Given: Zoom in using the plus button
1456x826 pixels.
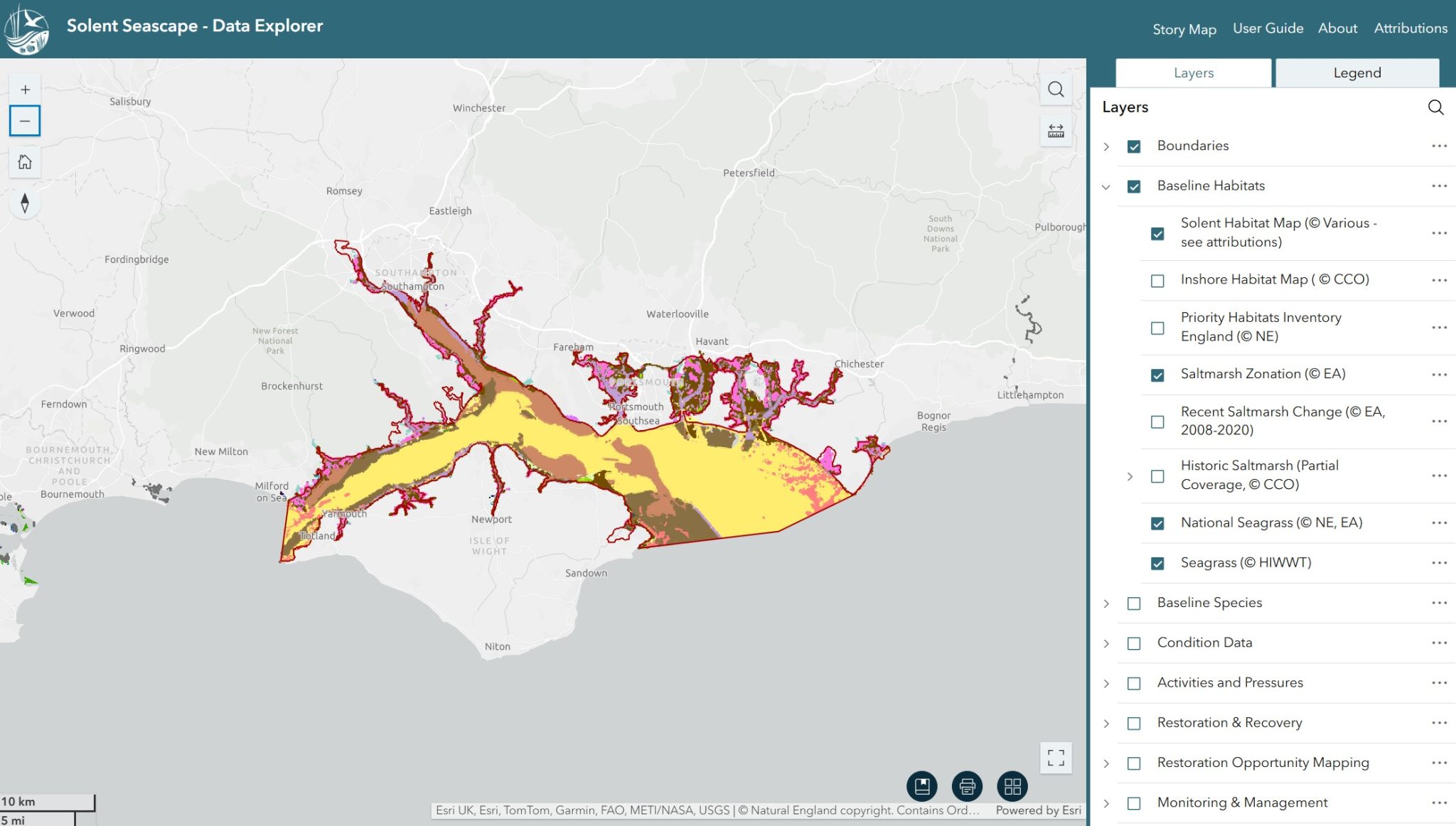Looking at the screenshot, I should click(25, 89).
